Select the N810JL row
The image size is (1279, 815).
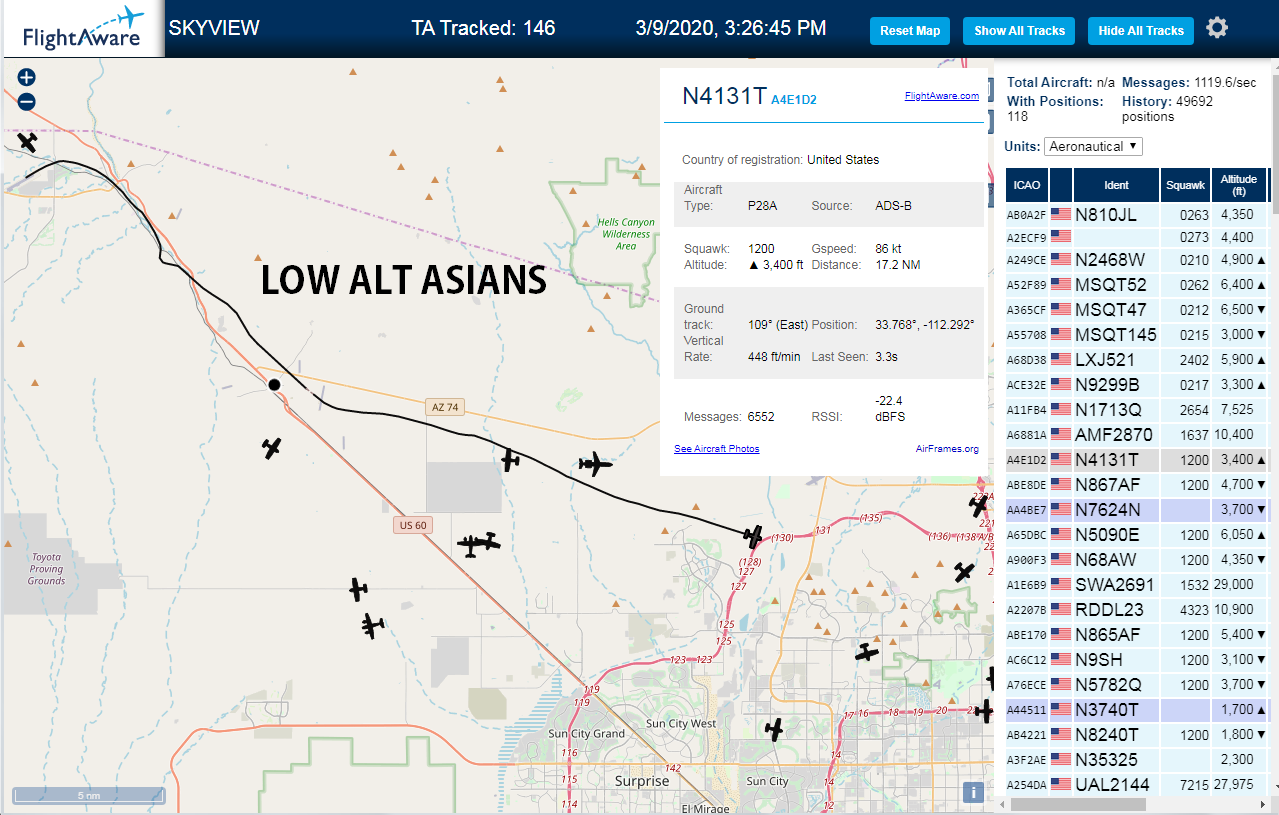coord(1137,214)
